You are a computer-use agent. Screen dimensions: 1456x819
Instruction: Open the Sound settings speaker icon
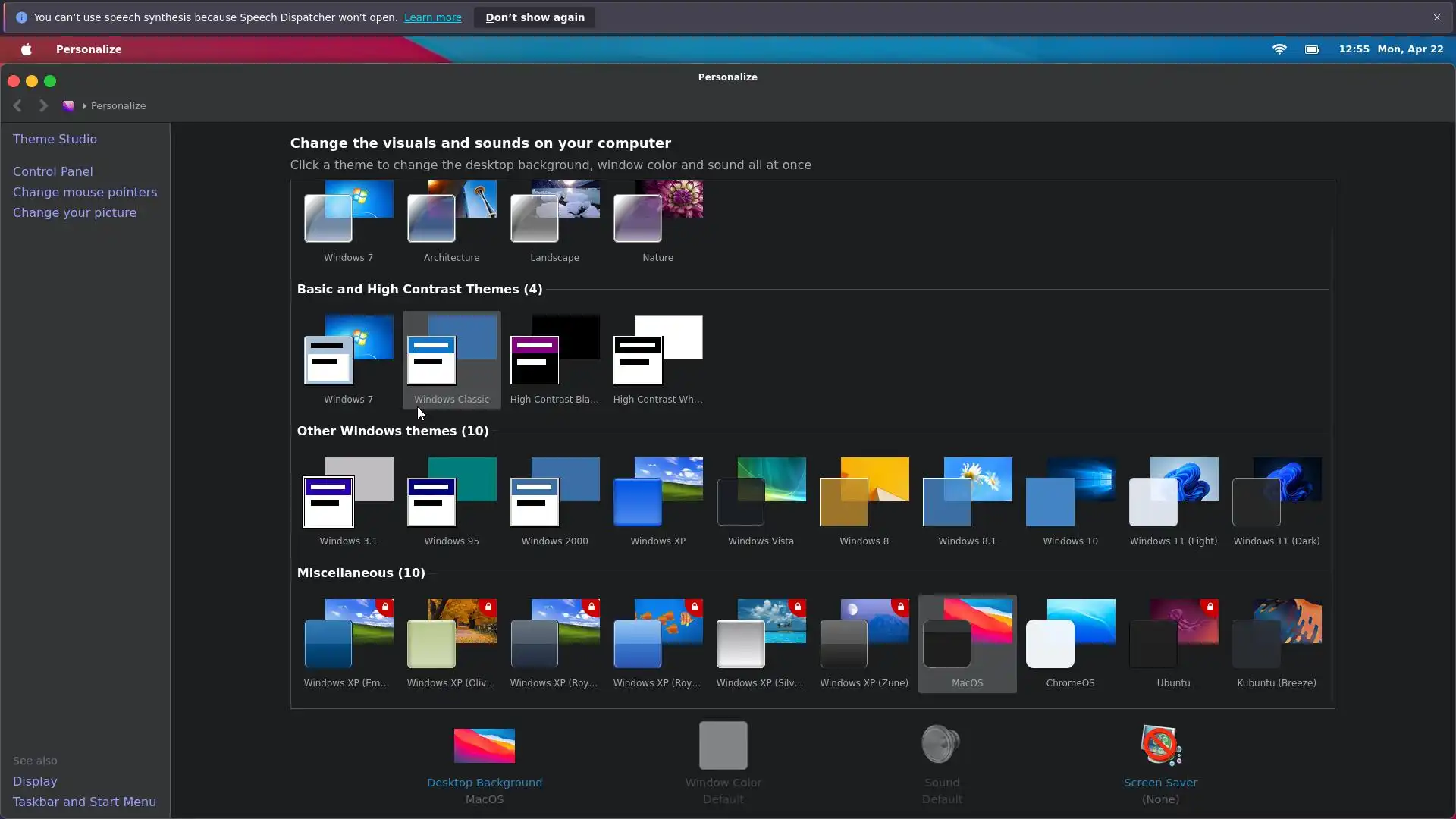tap(941, 745)
